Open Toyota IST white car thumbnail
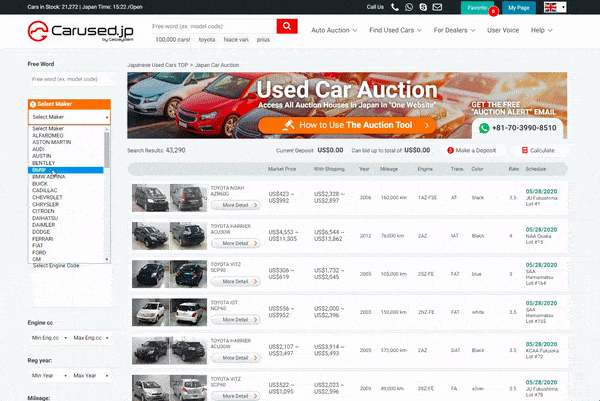 [x=150, y=313]
